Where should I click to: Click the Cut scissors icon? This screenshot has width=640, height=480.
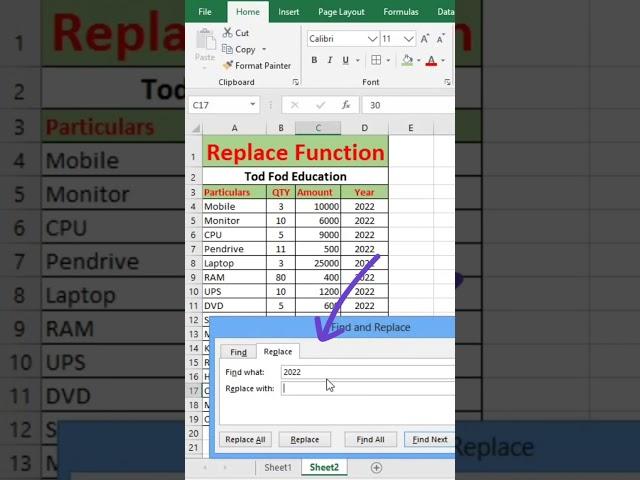227,33
